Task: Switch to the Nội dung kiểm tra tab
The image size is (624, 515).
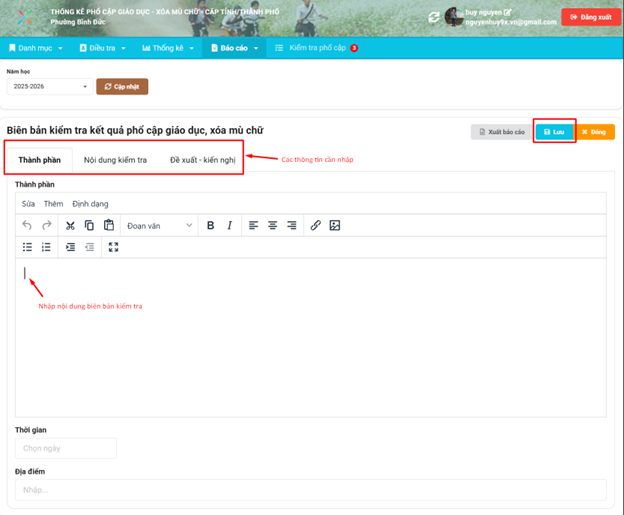Action: [x=115, y=160]
